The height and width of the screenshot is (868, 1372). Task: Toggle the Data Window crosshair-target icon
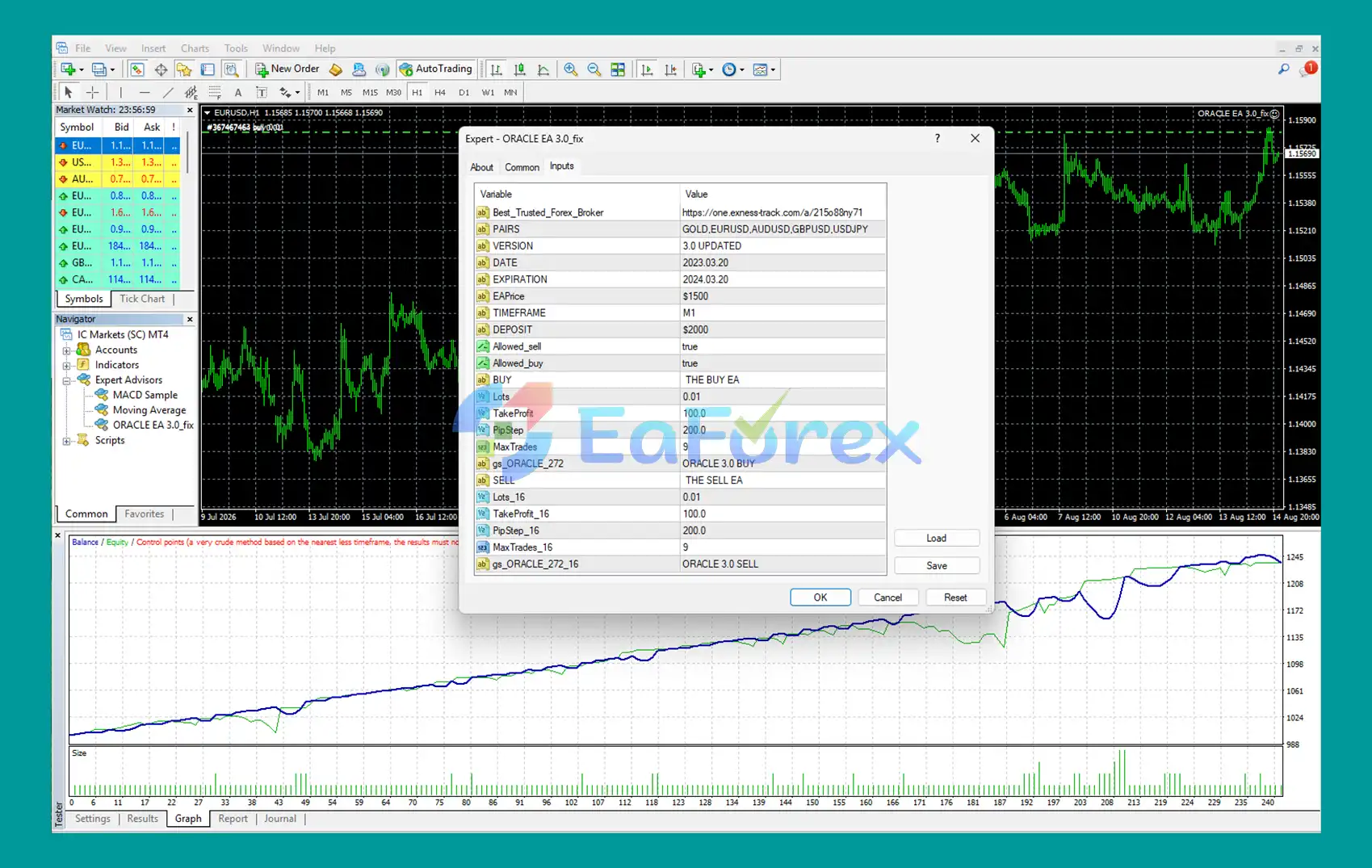[161, 69]
